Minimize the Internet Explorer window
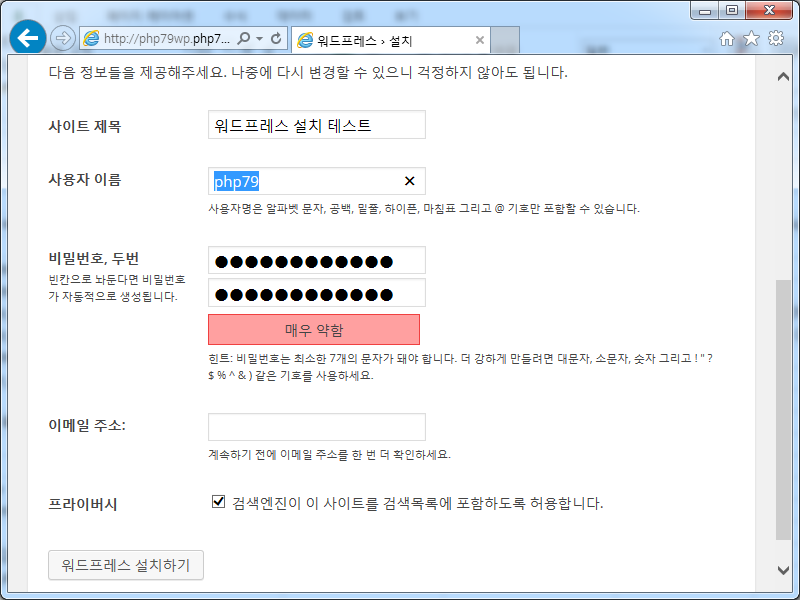 [705, 11]
